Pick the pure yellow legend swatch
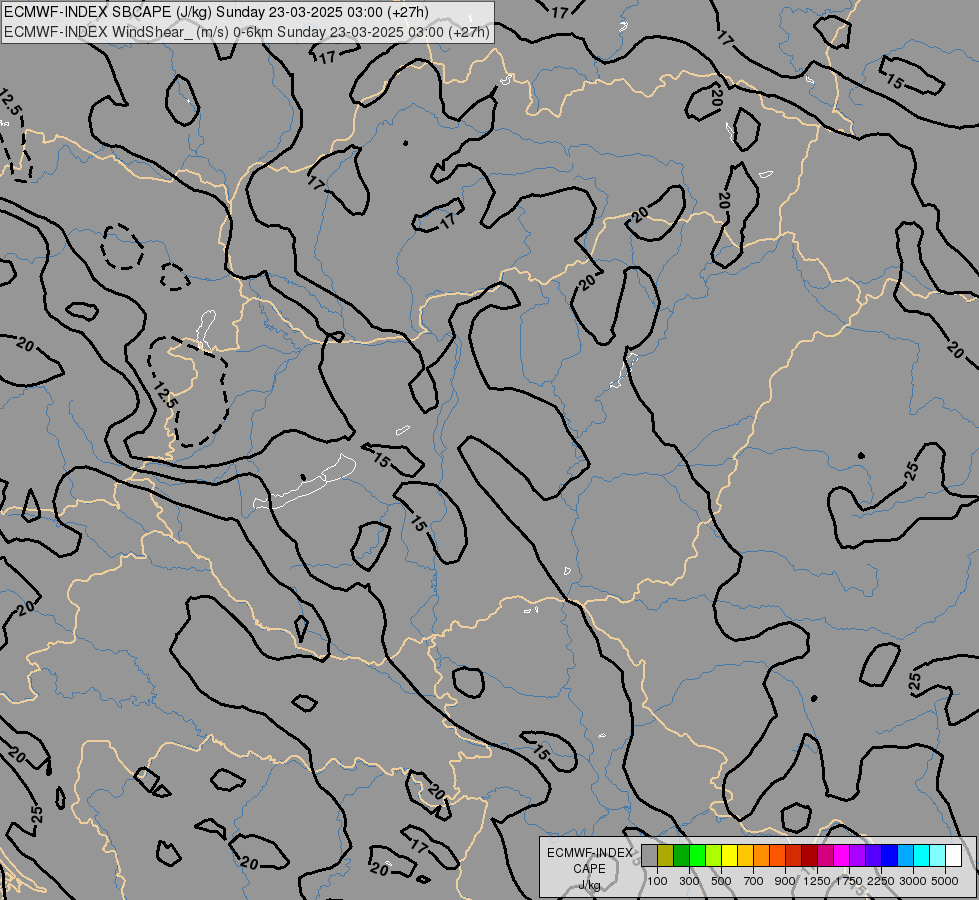Viewport: 979px width, 900px height. pos(729,855)
